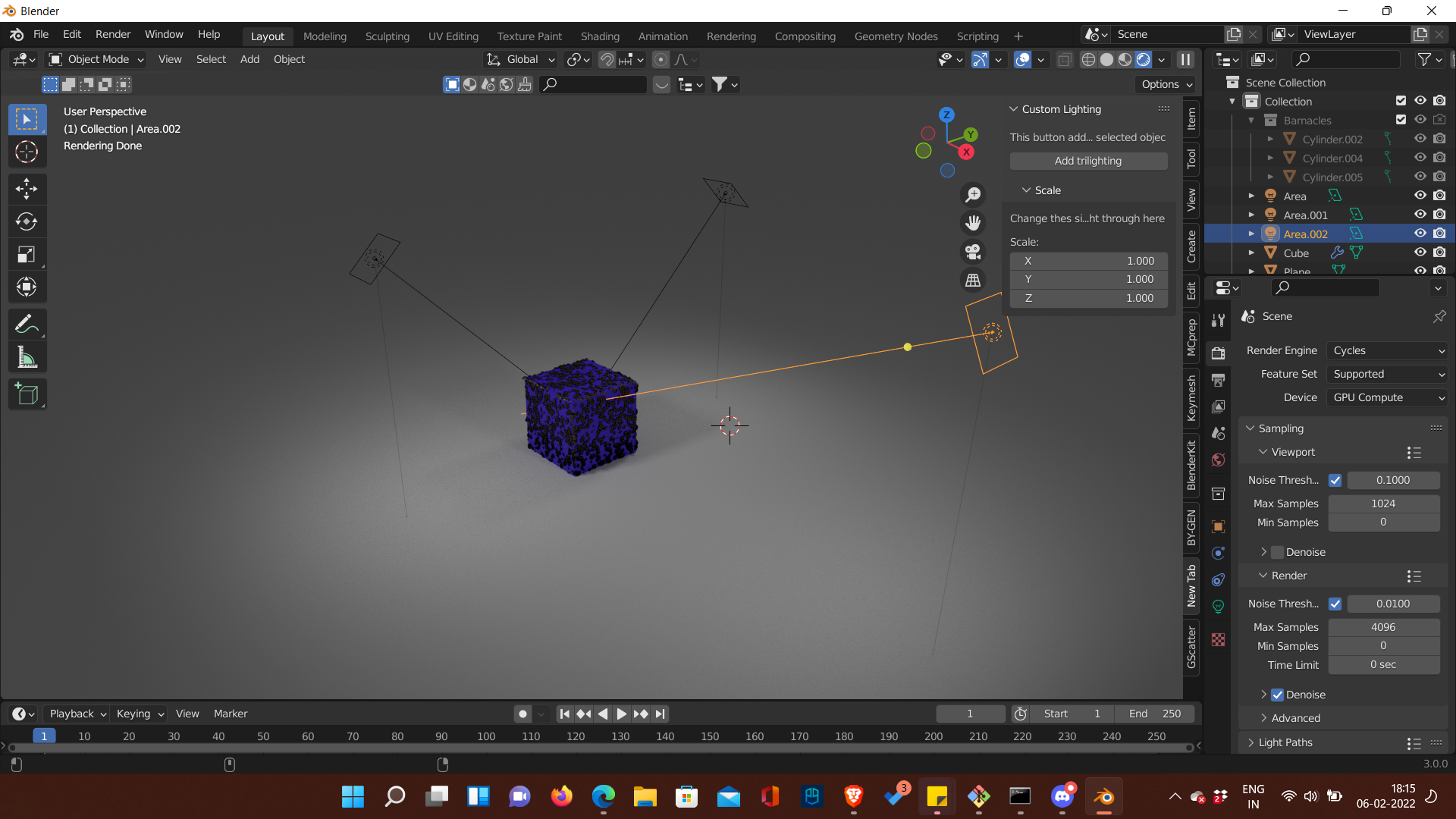Select the Rotate tool
Viewport: 1456px width, 819px height.
point(27,221)
